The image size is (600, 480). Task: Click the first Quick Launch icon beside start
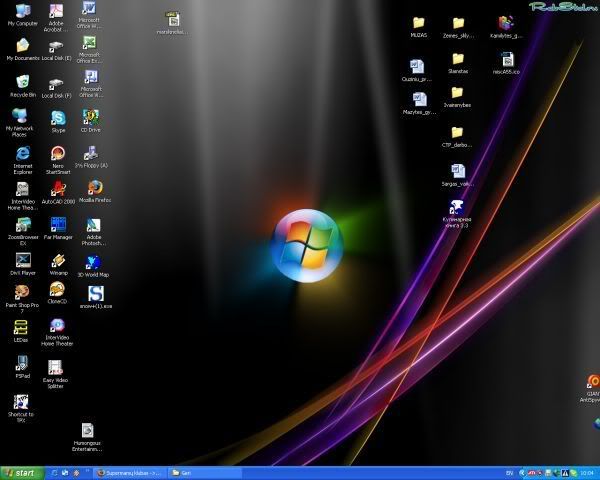[x=54, y=473]
